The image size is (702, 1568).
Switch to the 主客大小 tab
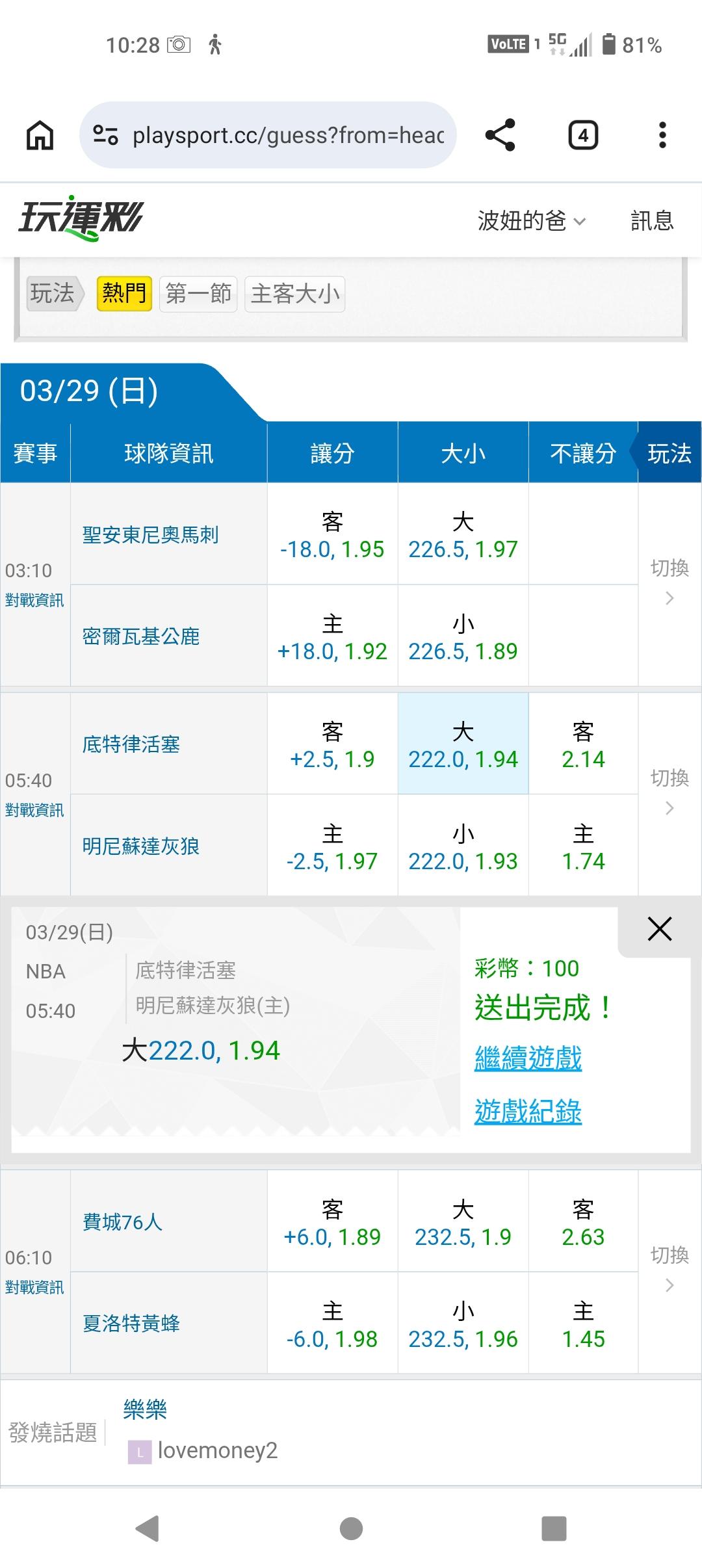[x=294, y=294]
